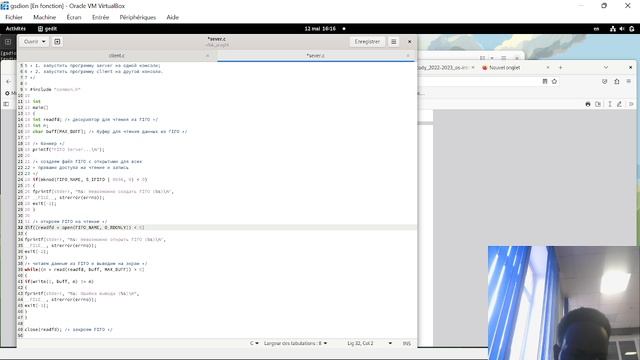The height and width of the screenshot is (360, 640).
Task: Open the browser extensions icon
Action: [617, 81]
